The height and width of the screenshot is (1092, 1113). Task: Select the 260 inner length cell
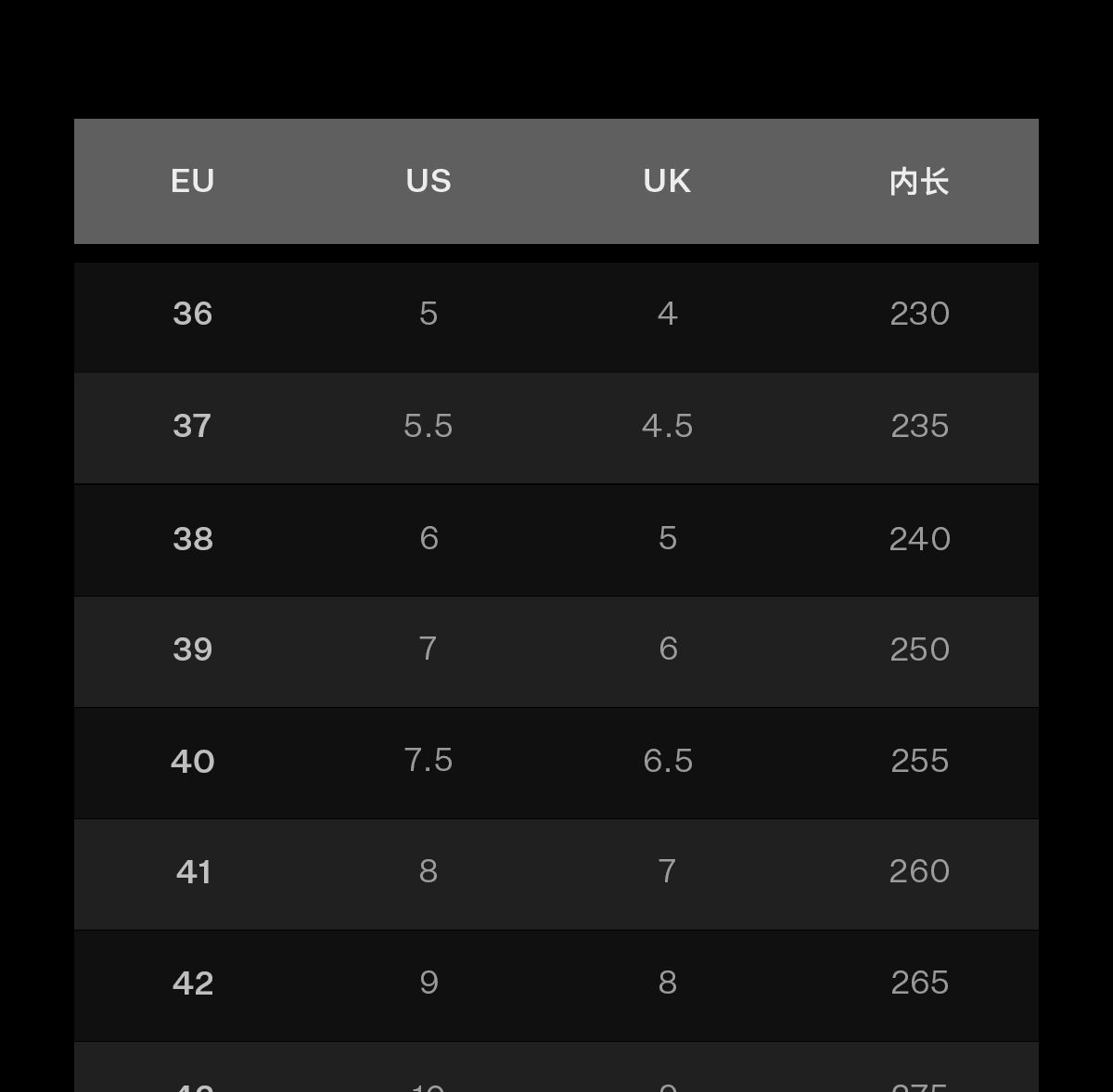point(919,872)
